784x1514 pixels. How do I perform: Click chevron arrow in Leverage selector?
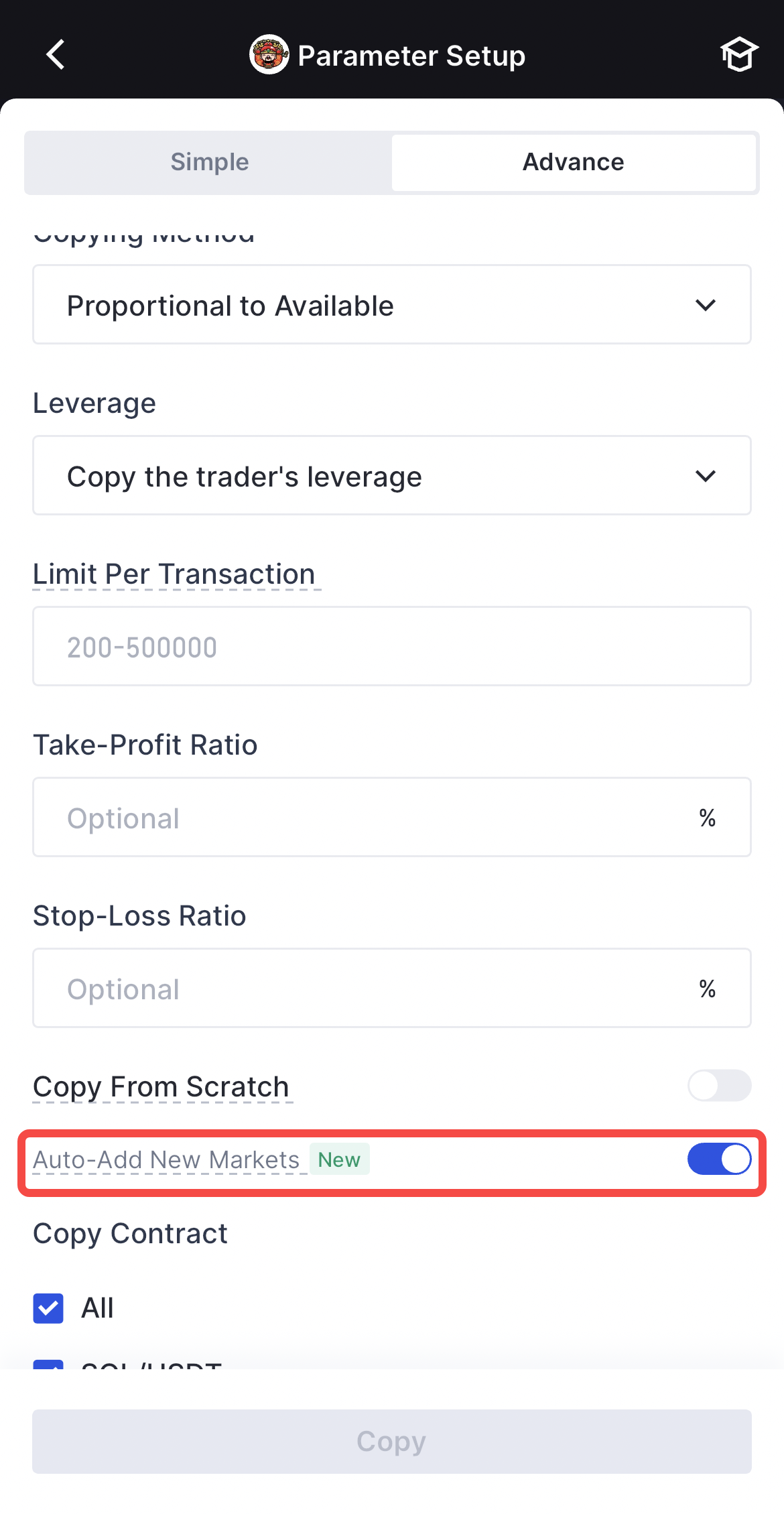pos(706,476)
